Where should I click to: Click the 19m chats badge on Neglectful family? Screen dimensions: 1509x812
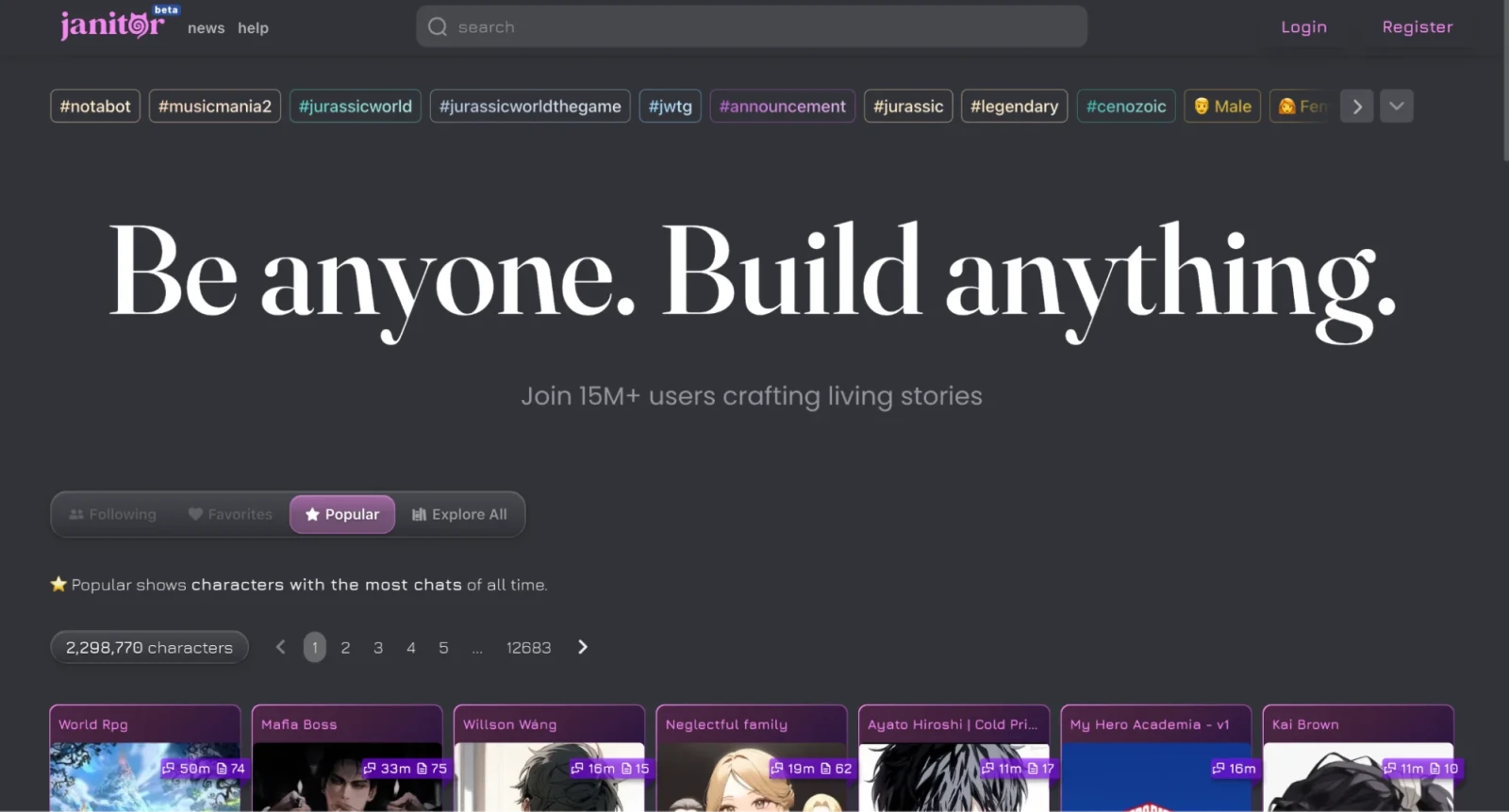click(792, 769)
